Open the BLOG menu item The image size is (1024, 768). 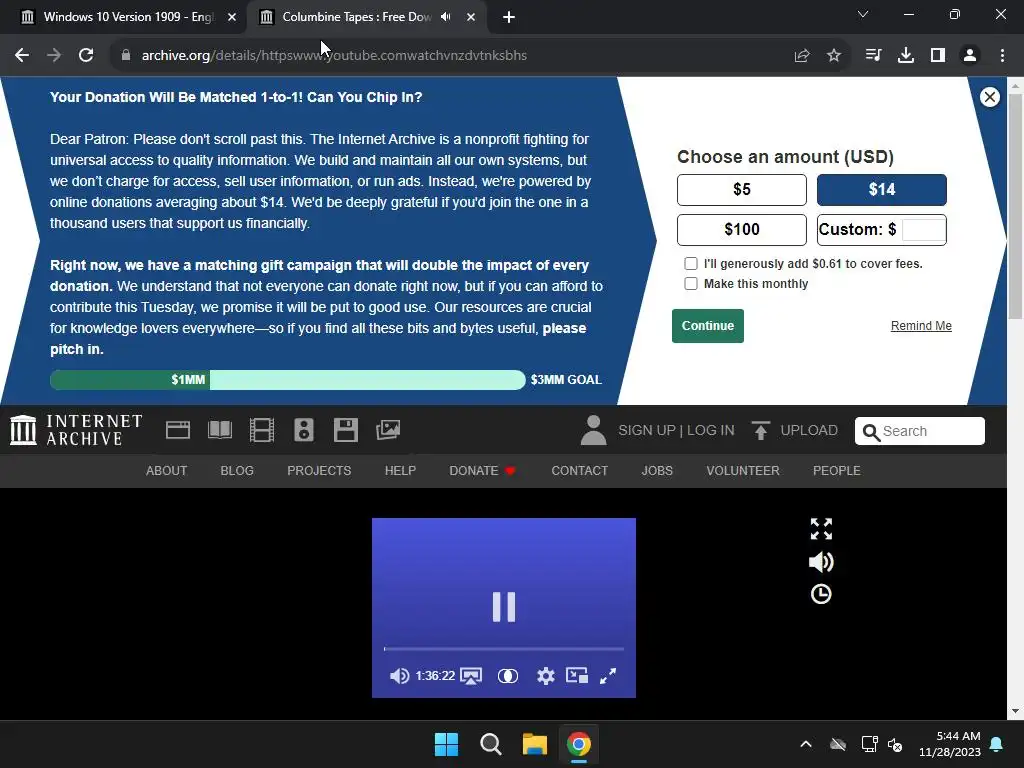click(x=237, y=471)
